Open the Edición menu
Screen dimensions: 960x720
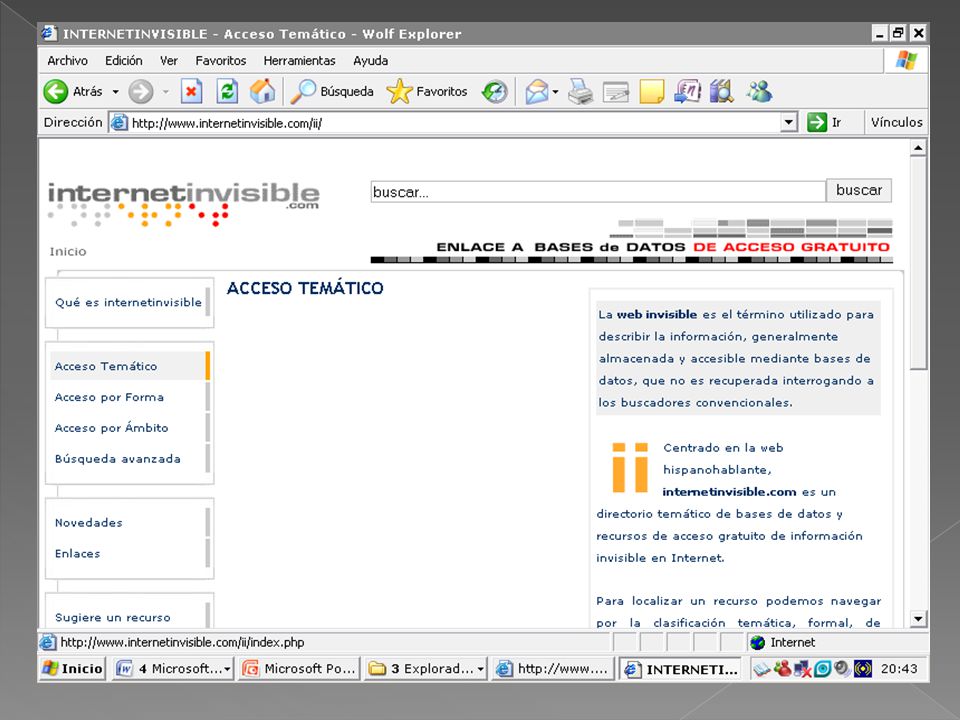click(x=124, y=61)
